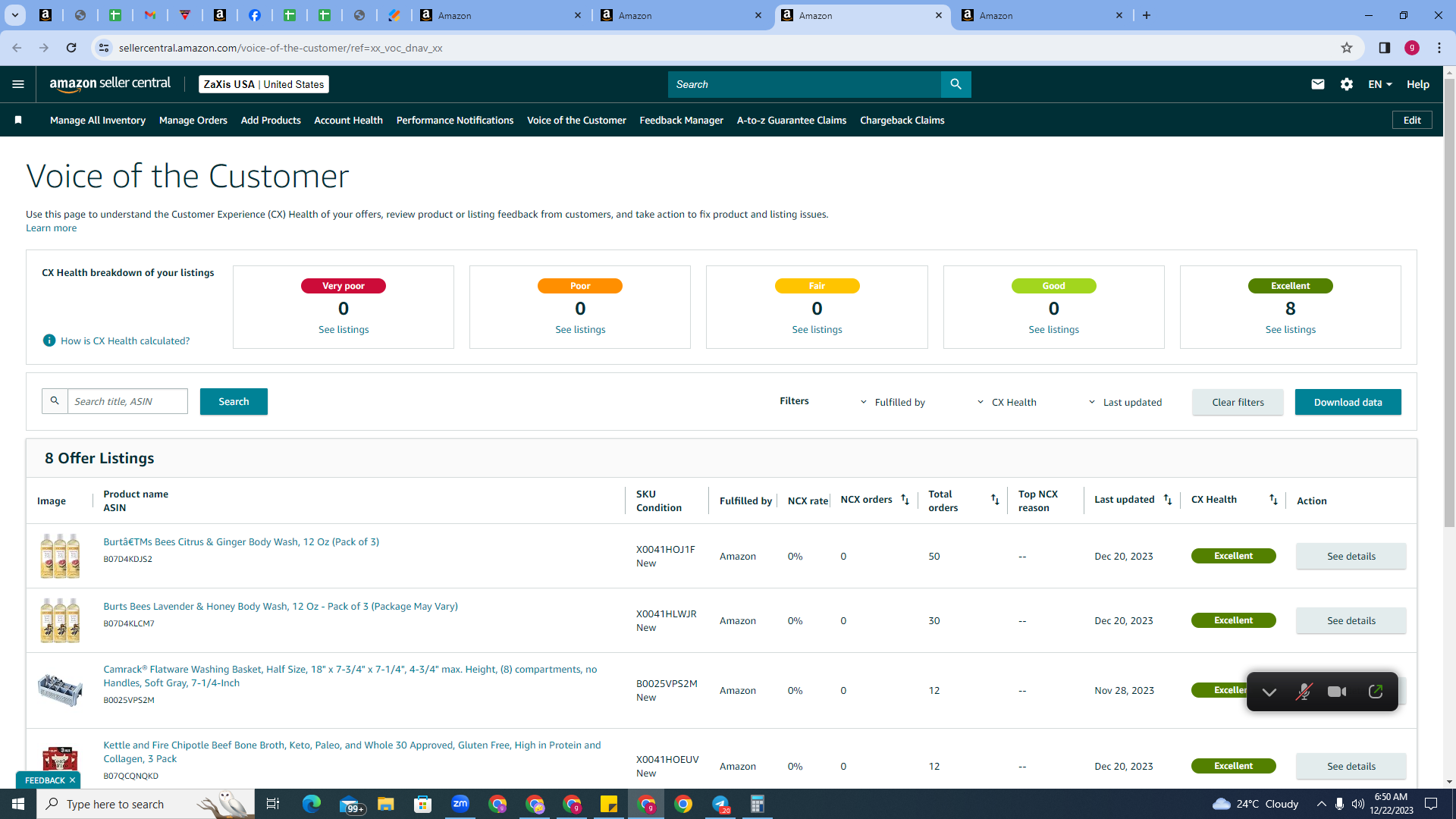Go back to the previous page
Image resolution: width=1456 pixels, height=819 pixels.
coord(17,48)
